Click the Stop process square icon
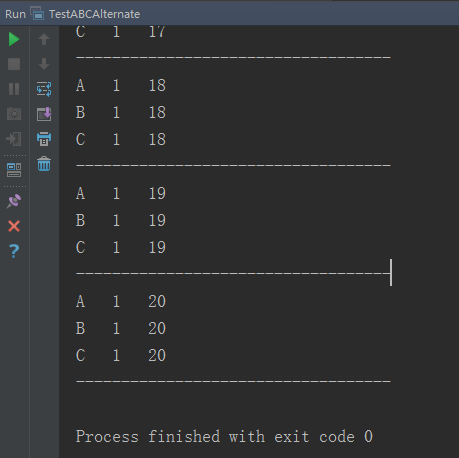 point(14,64)
